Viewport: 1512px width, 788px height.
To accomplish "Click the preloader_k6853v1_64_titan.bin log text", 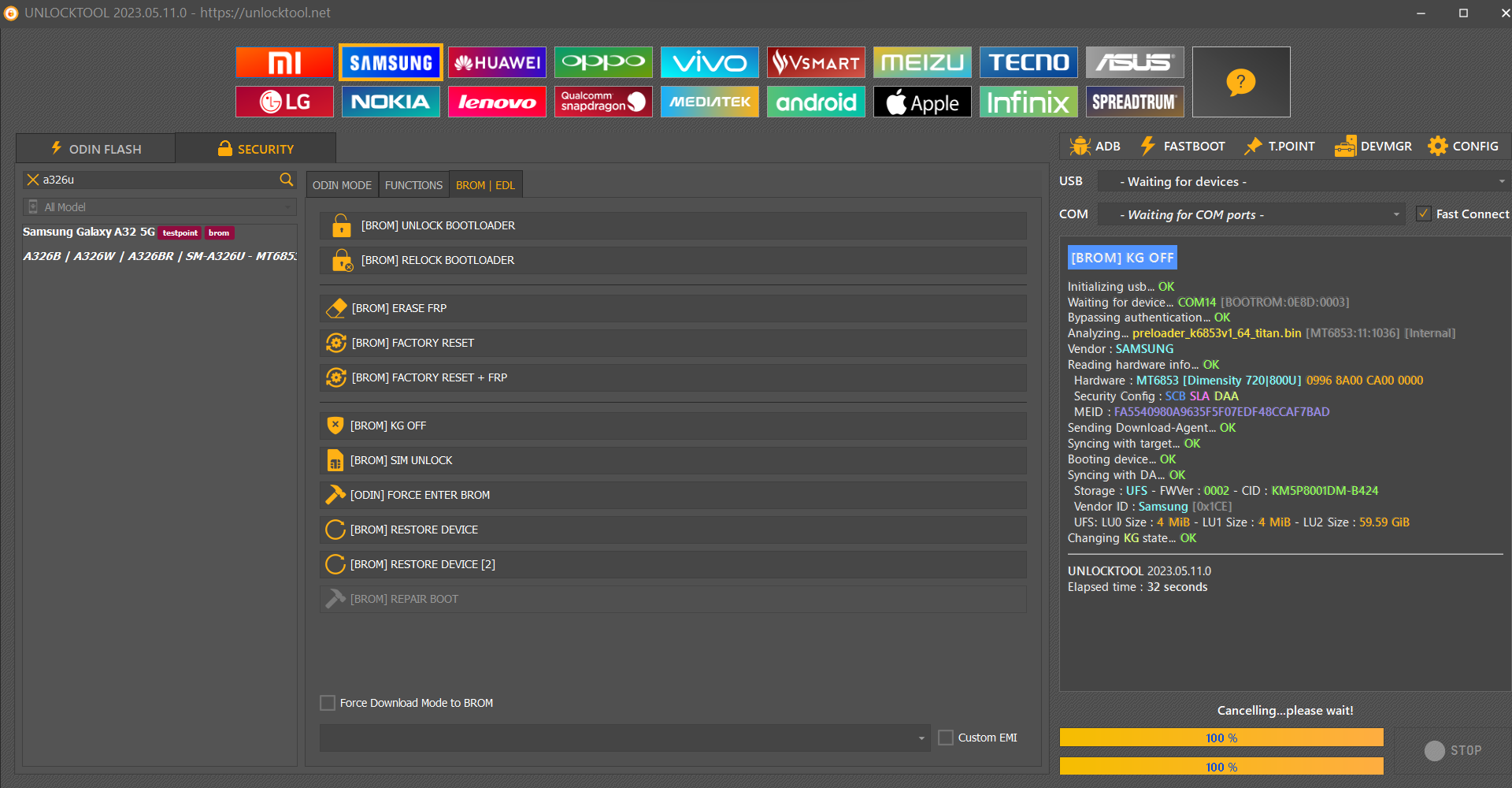I will [1217, 333].
